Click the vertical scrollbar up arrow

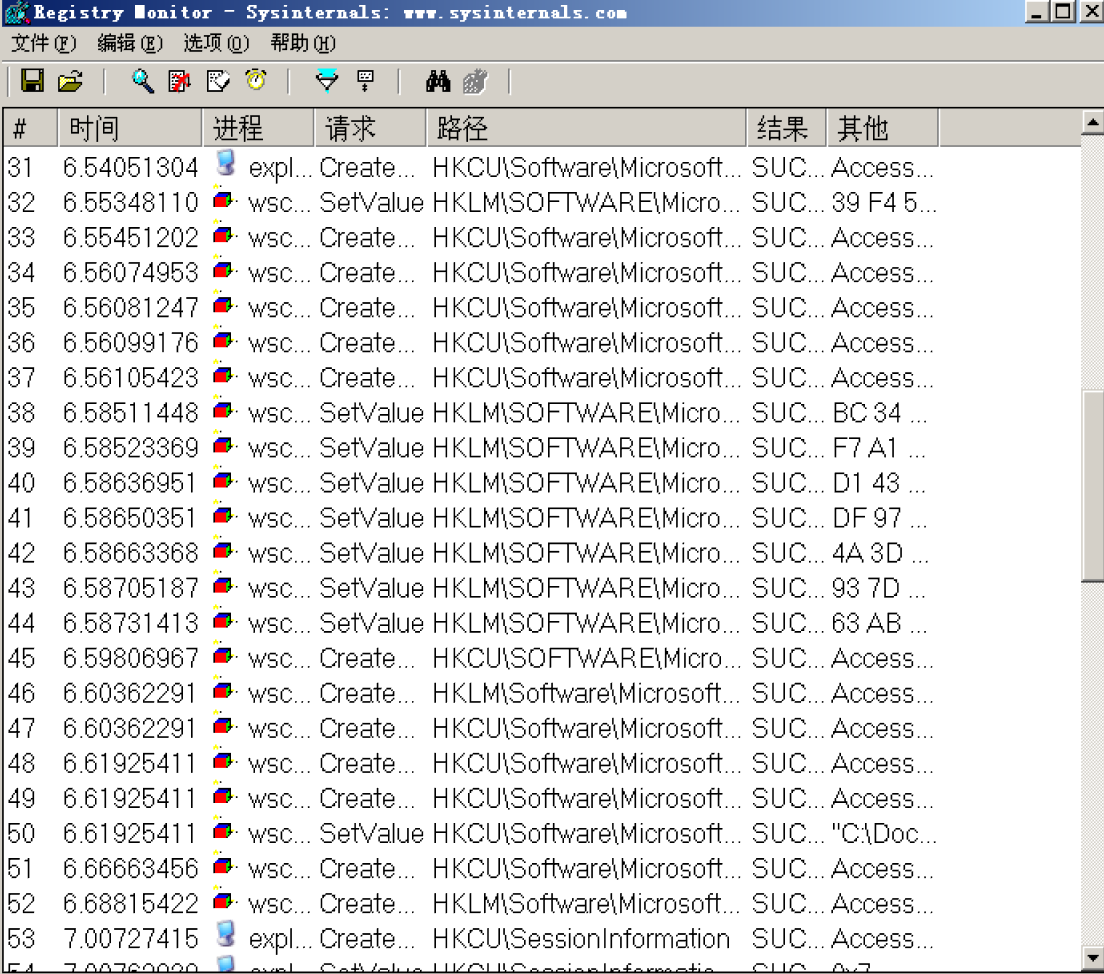(1092, 123)
